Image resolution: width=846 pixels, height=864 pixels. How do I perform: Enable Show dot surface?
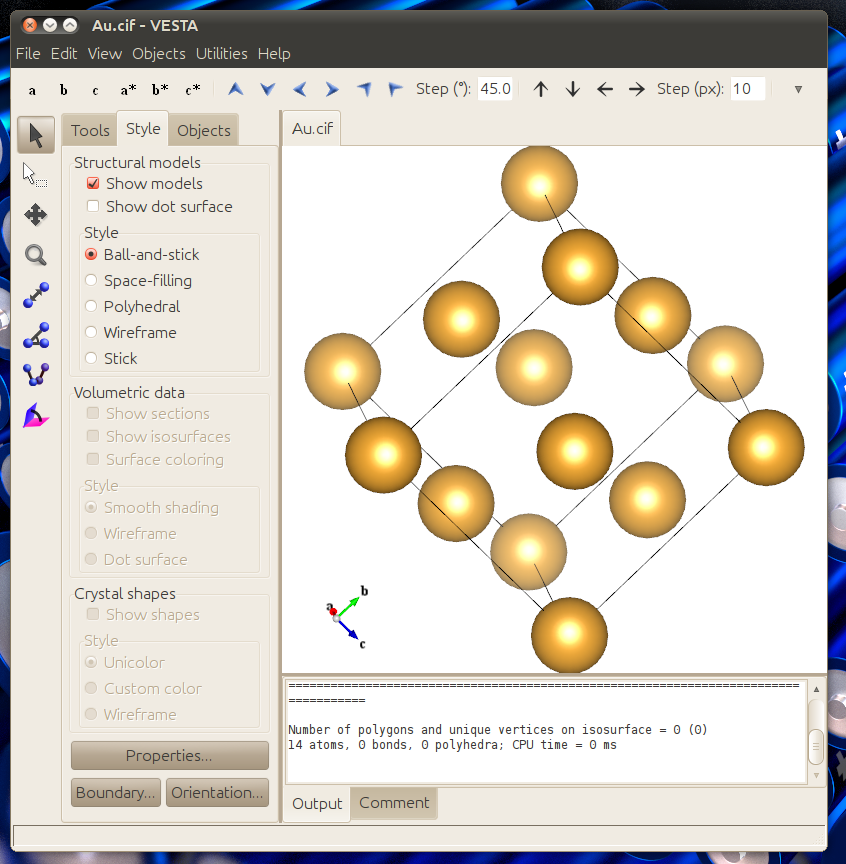click(93, 207)
